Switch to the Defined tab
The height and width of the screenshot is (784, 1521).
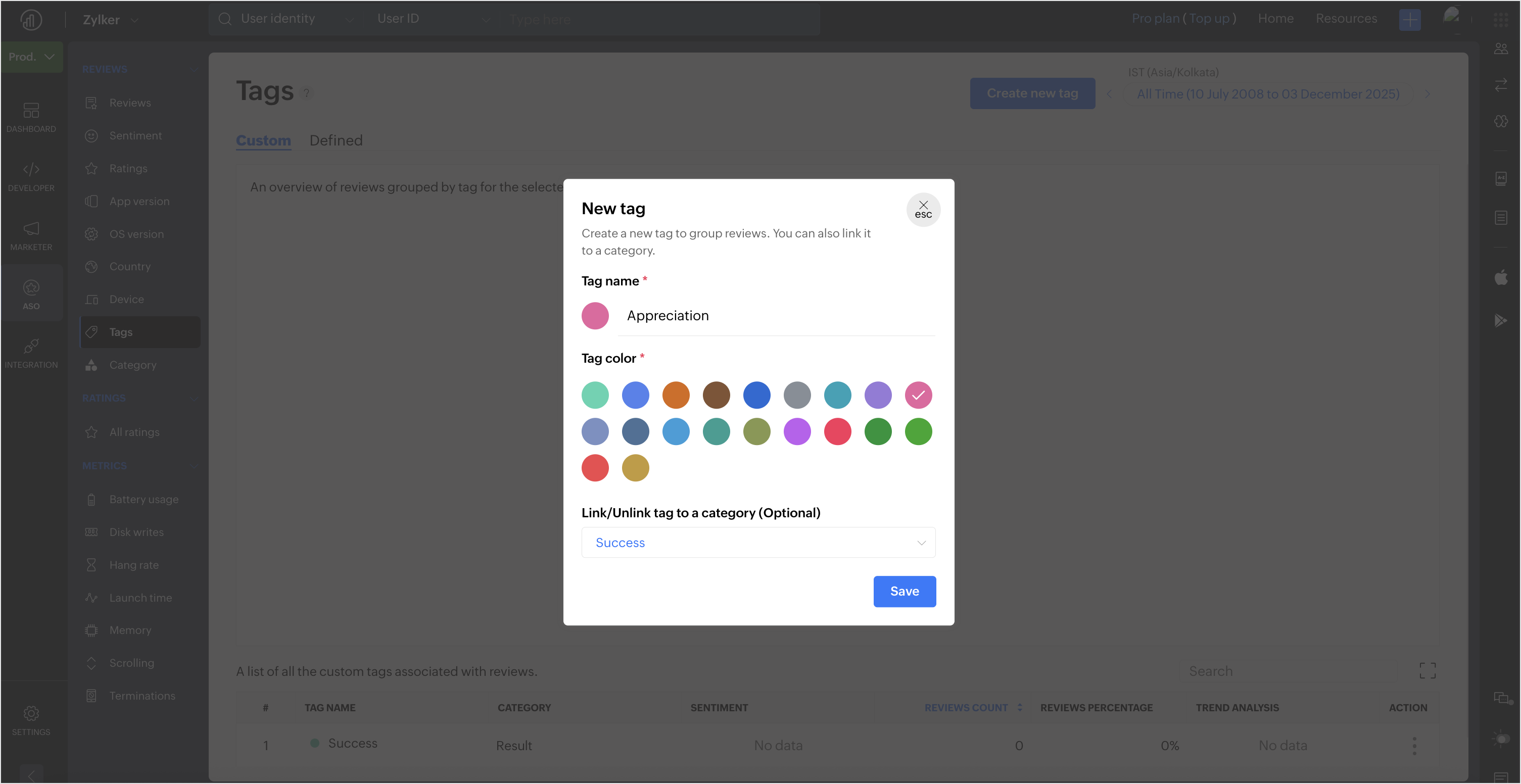point(336,140)
